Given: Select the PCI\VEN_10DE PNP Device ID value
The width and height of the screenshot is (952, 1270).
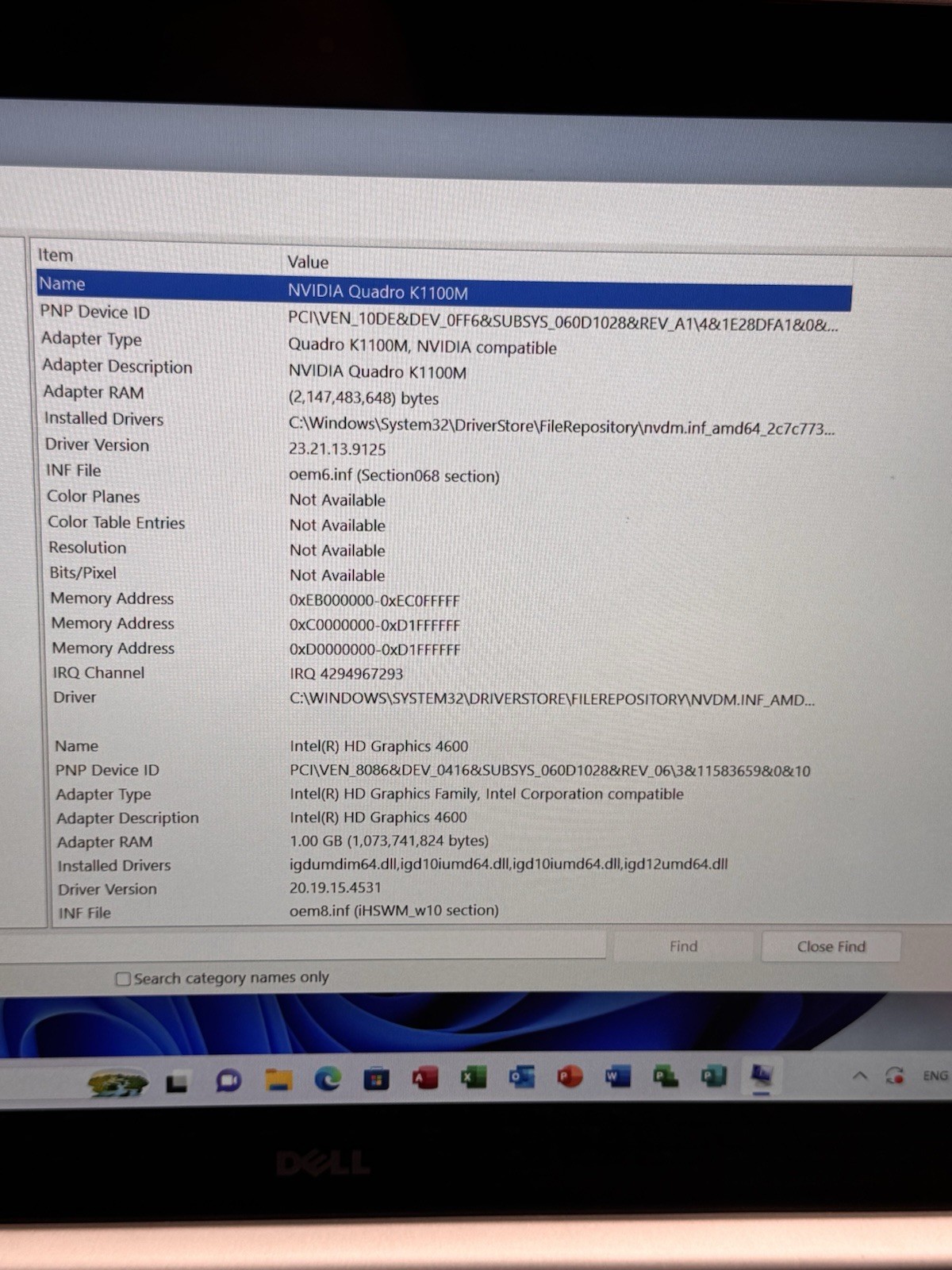Looking at the screenshot, I should 562,322.
